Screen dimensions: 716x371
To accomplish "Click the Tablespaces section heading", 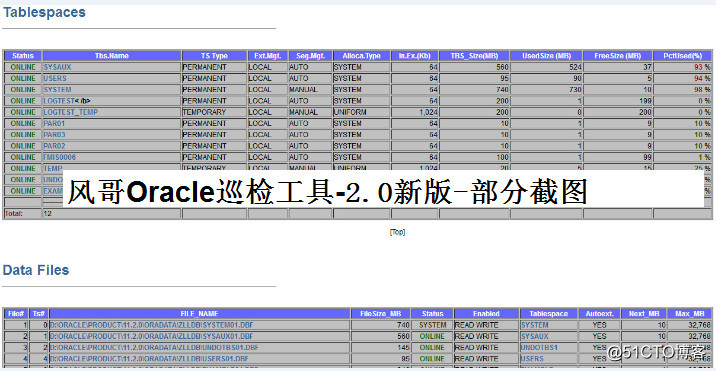I will pyautogui.click(x=44, y=12).
